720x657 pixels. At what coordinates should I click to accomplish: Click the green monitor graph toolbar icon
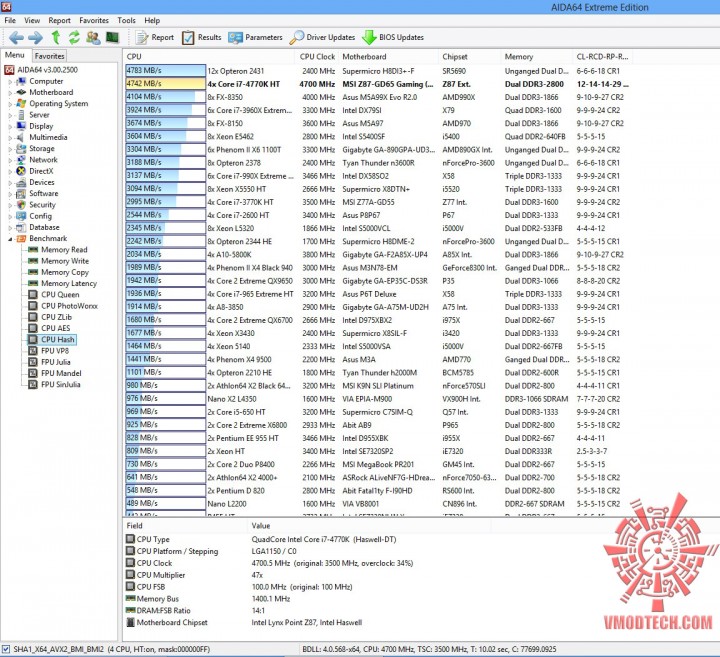pyautogui.click(x=112, y=37)
